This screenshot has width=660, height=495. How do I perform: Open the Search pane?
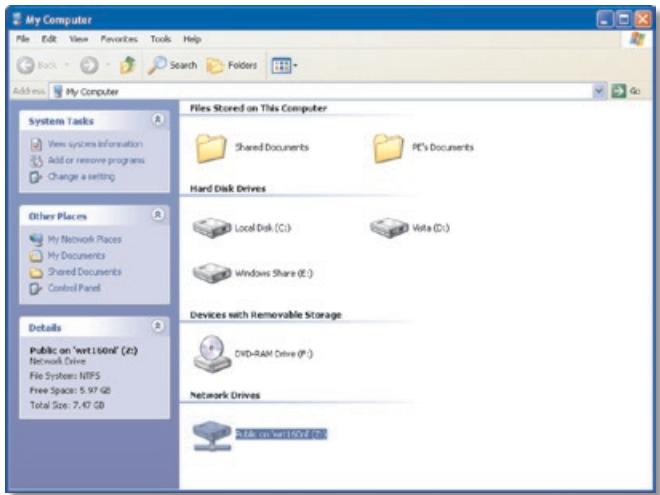(173, 65)
